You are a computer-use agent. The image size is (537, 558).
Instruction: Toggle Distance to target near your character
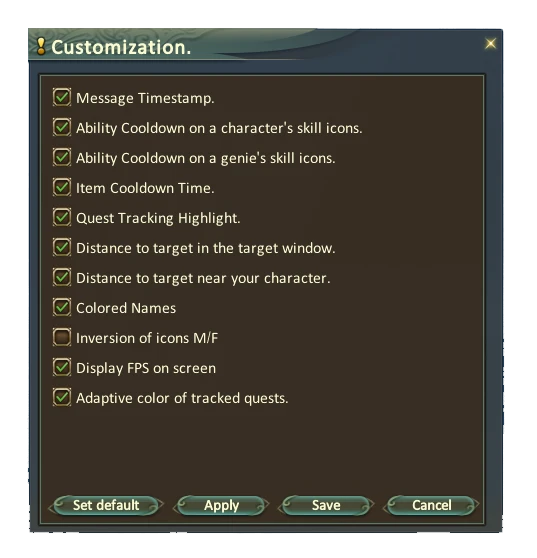(x=62, y=277)
